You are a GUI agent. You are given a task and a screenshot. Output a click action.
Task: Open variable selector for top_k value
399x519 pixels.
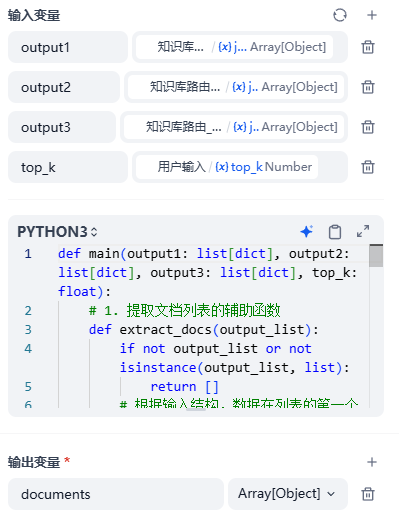[x=240, y=167]
